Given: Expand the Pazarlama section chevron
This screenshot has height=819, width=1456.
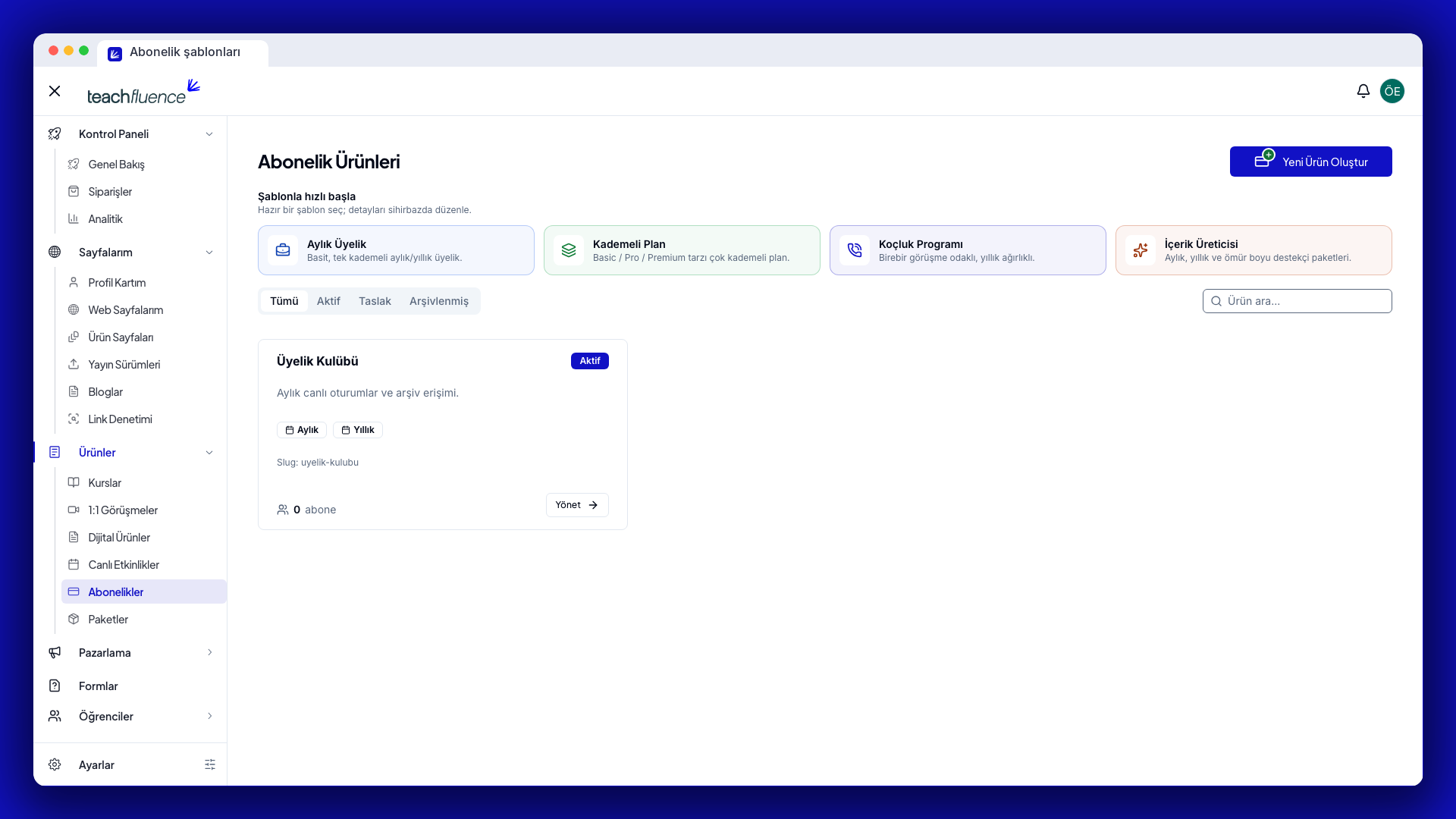Looking at the screenshot, I should point(209,653).
